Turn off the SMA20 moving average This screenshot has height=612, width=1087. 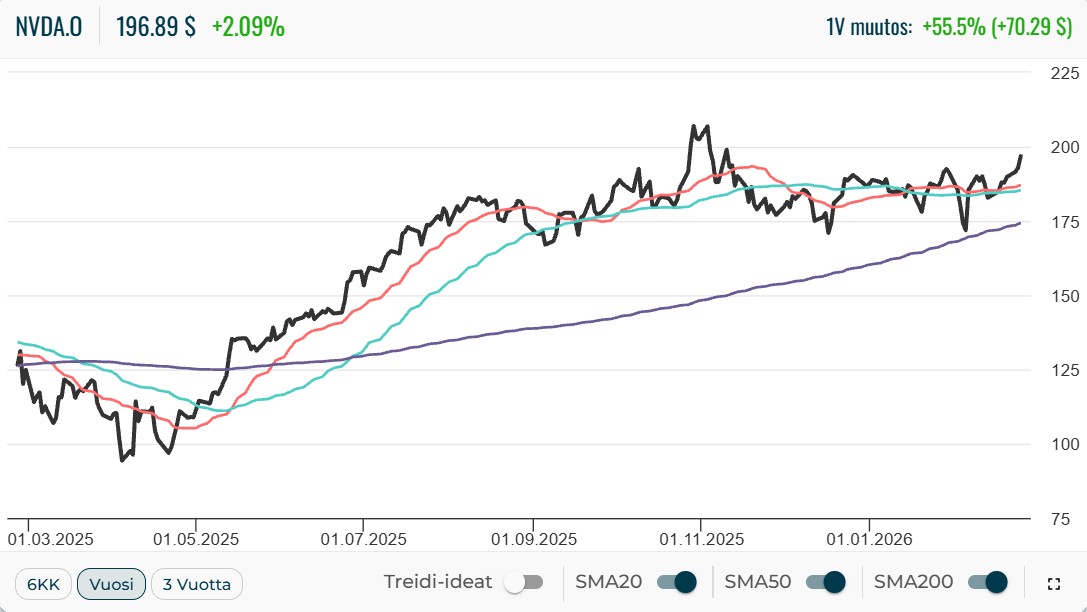[676, 583]
